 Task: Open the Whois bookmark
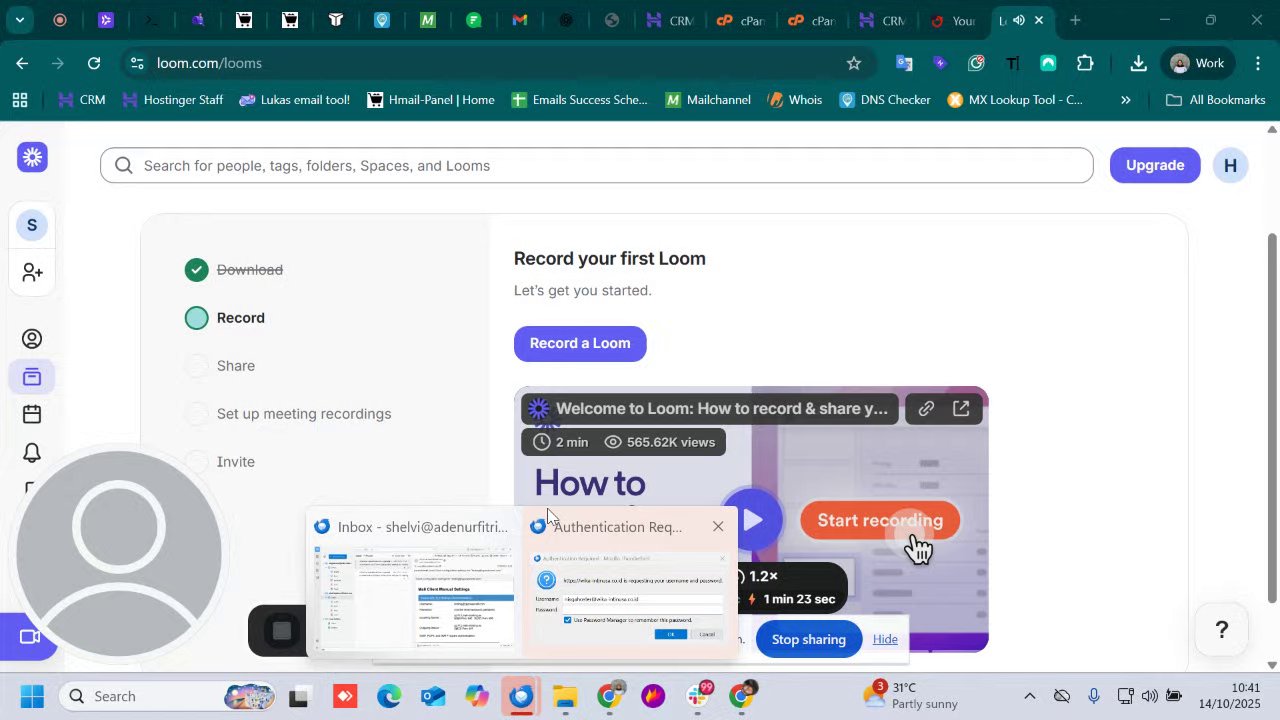(x=795, y=100)
